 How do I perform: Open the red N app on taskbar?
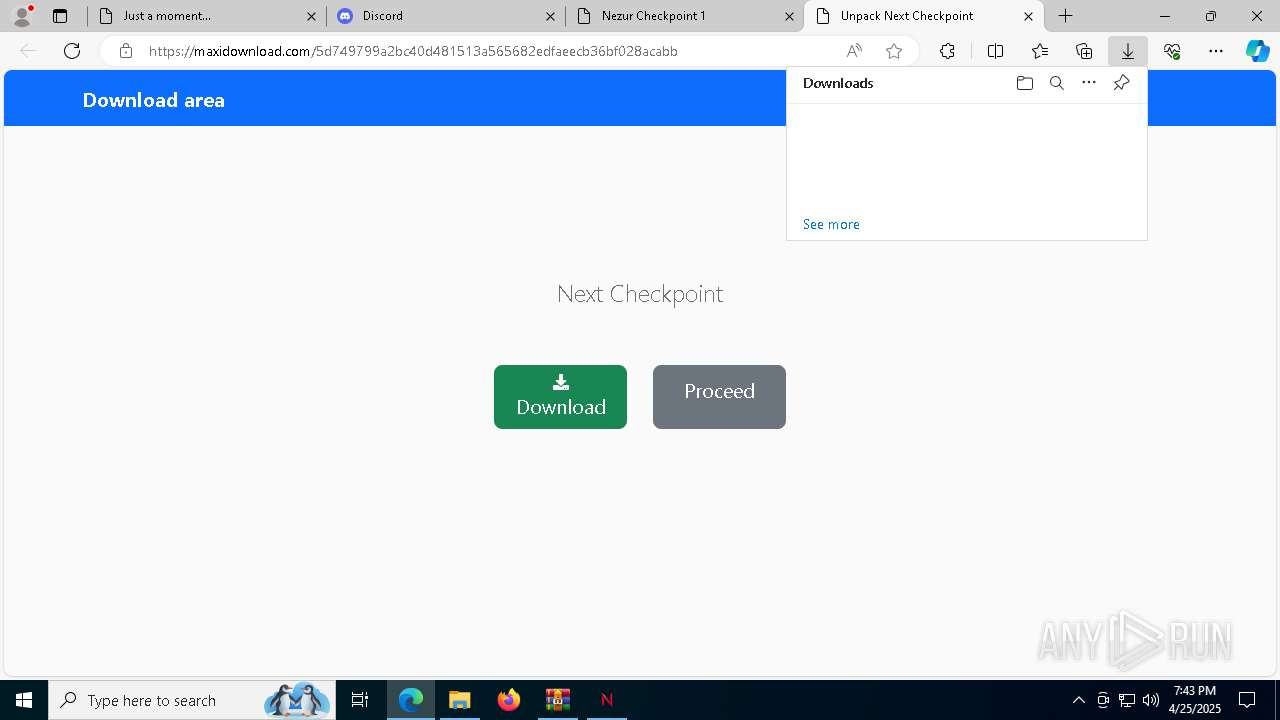(606, 700)
